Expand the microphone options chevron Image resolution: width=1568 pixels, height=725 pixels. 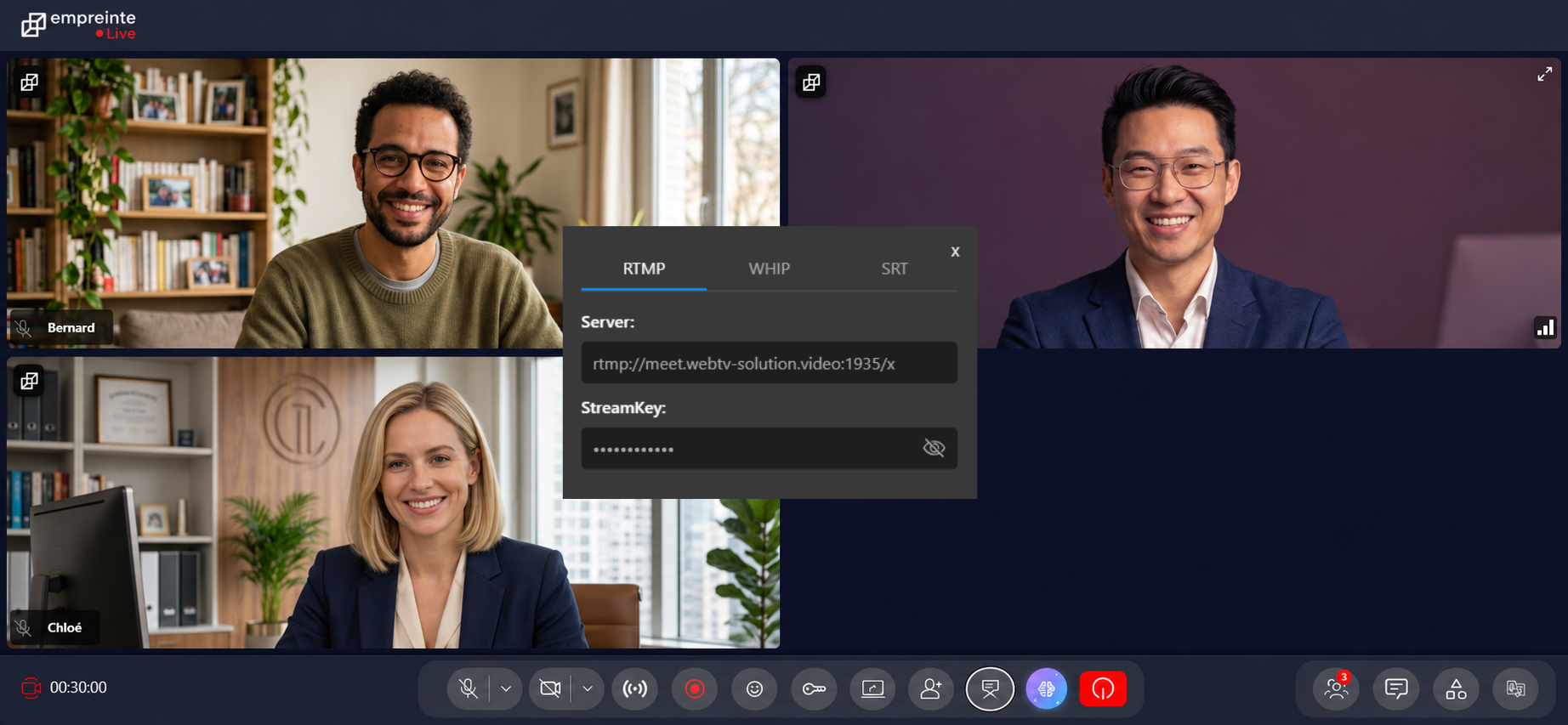[x=506, y=688]
